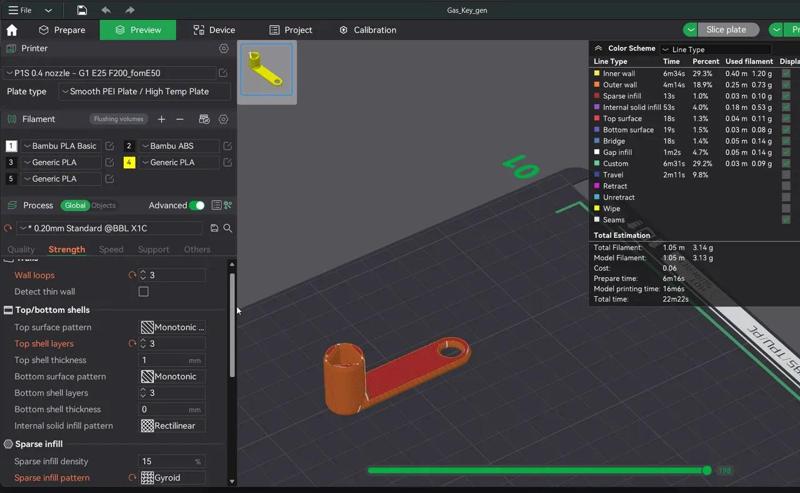
Task: Click the Home icon in top bar
Action: (12, 30)
